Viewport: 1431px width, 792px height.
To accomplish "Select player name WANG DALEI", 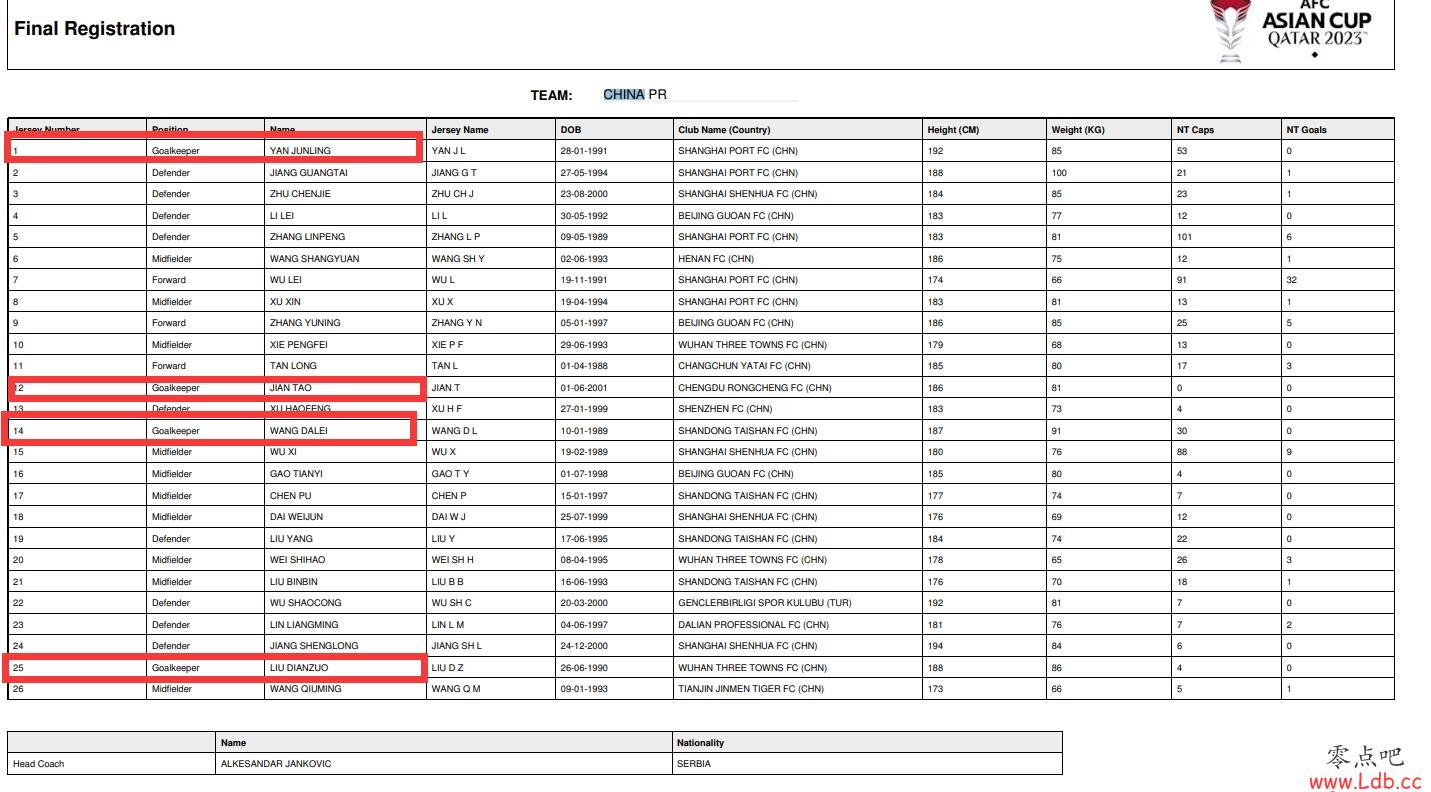I will [298, 431].
